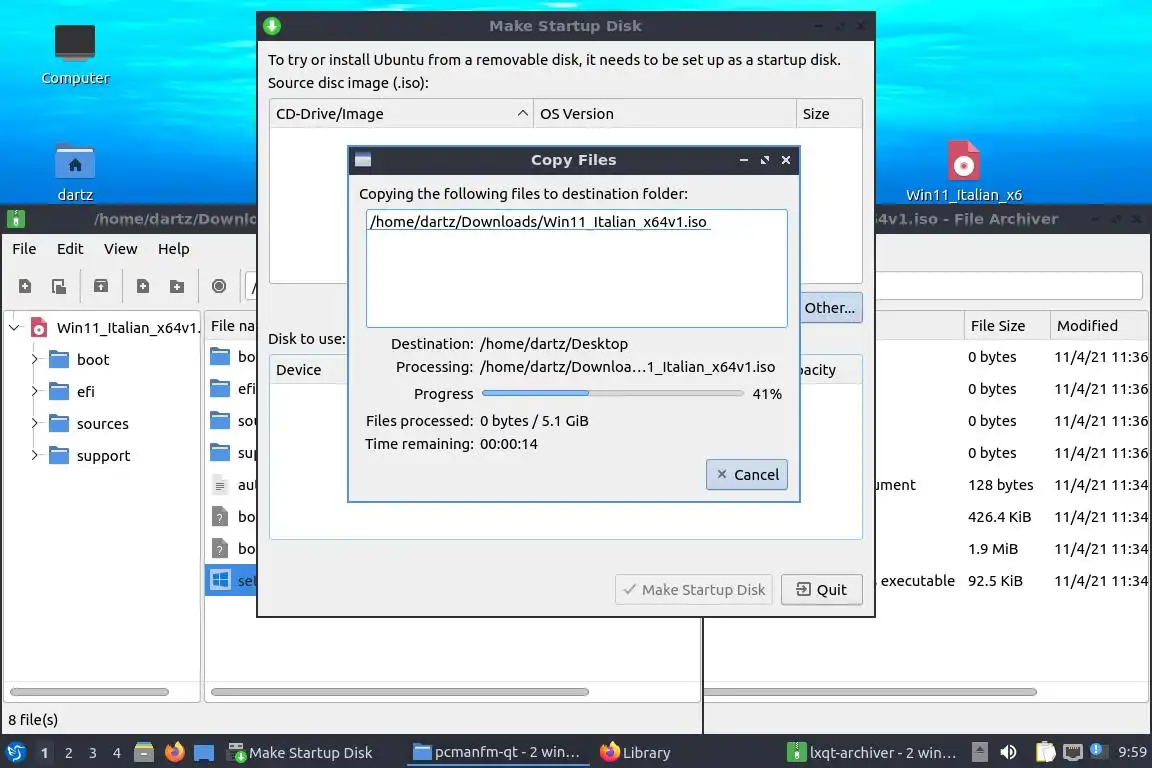Click the green download icon in Make Startup Disk title bar

[x=272, y=26]
